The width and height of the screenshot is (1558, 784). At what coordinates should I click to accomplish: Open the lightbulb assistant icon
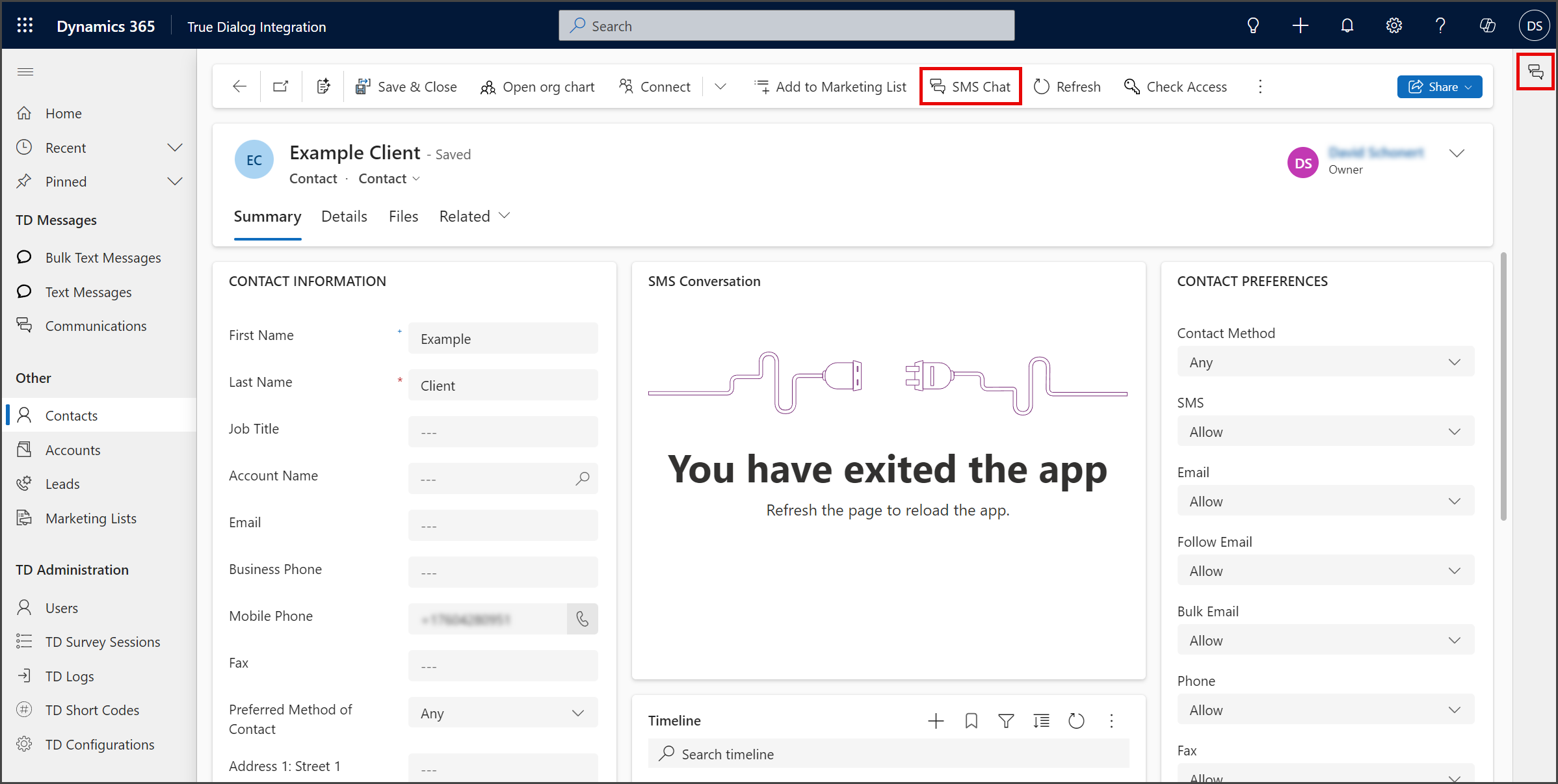[x=1253, y=26]
